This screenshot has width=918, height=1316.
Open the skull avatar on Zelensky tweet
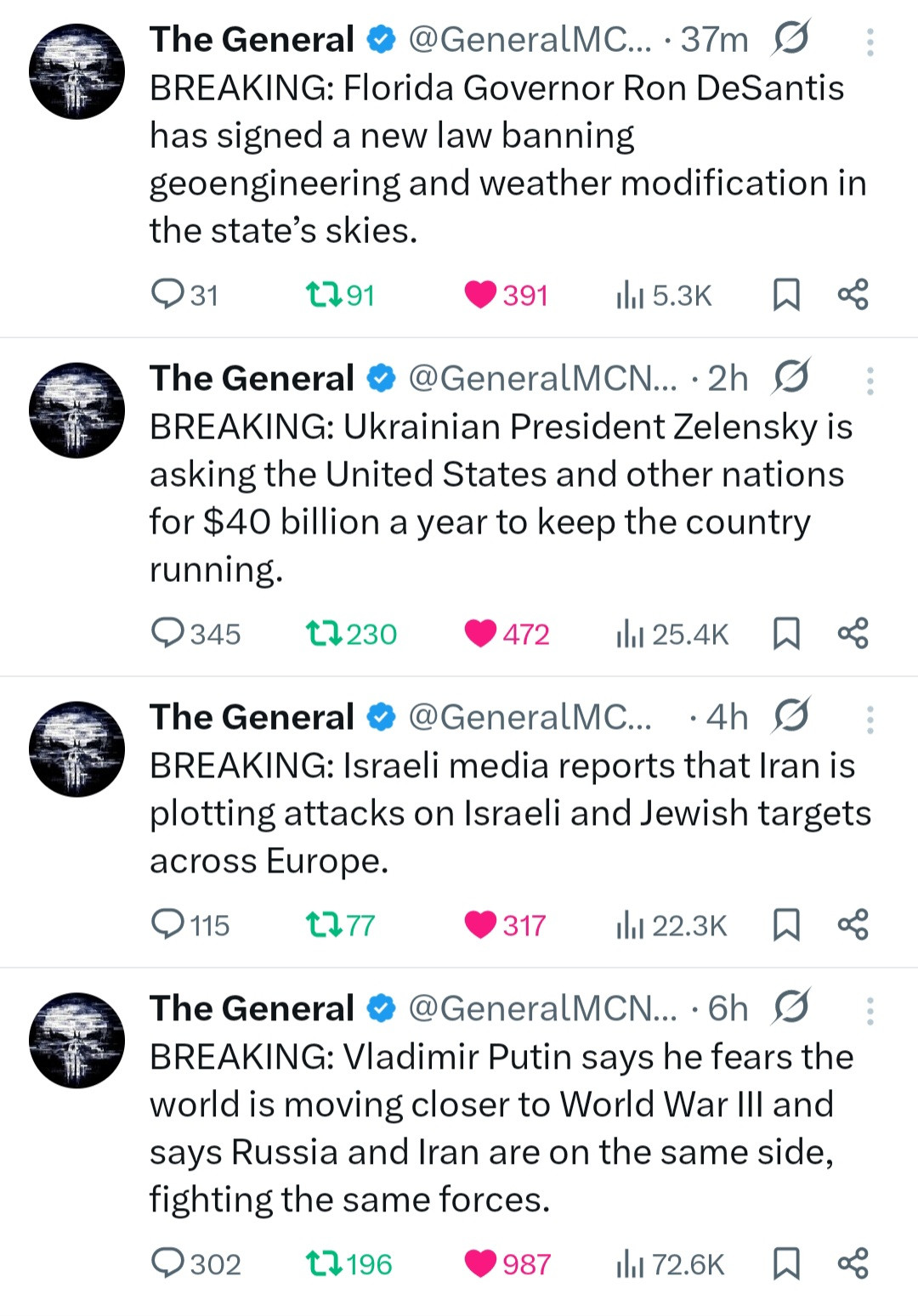tap(76, 410)
